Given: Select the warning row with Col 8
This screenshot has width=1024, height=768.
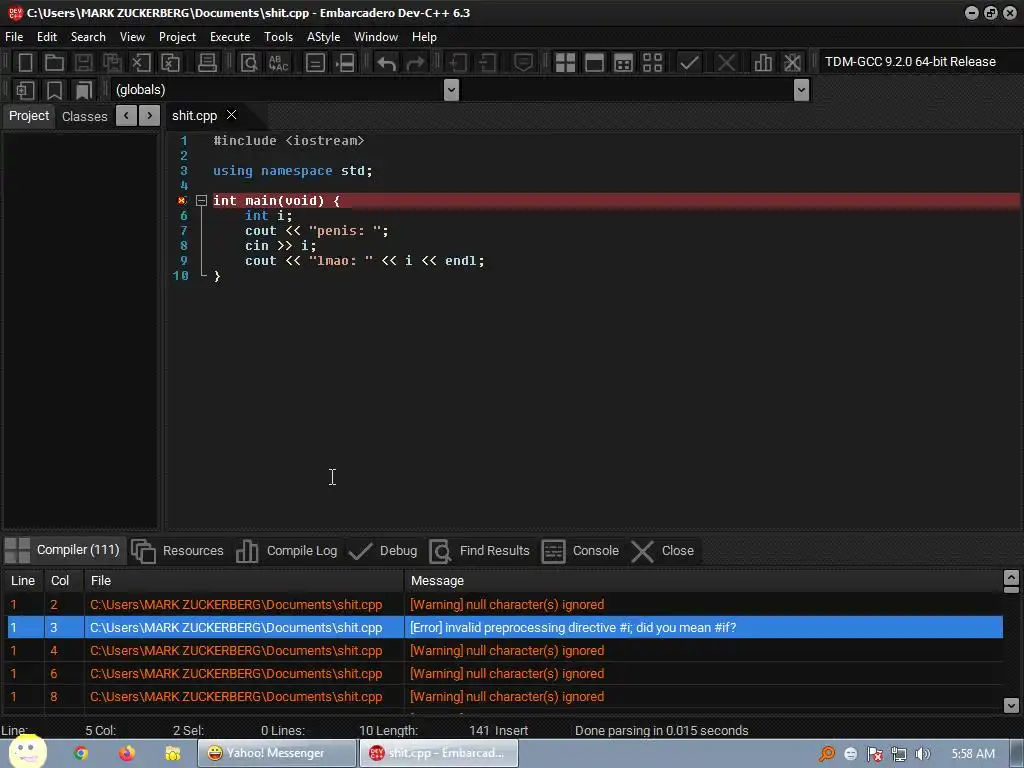Looking at the screenshot, I should 504,697.
